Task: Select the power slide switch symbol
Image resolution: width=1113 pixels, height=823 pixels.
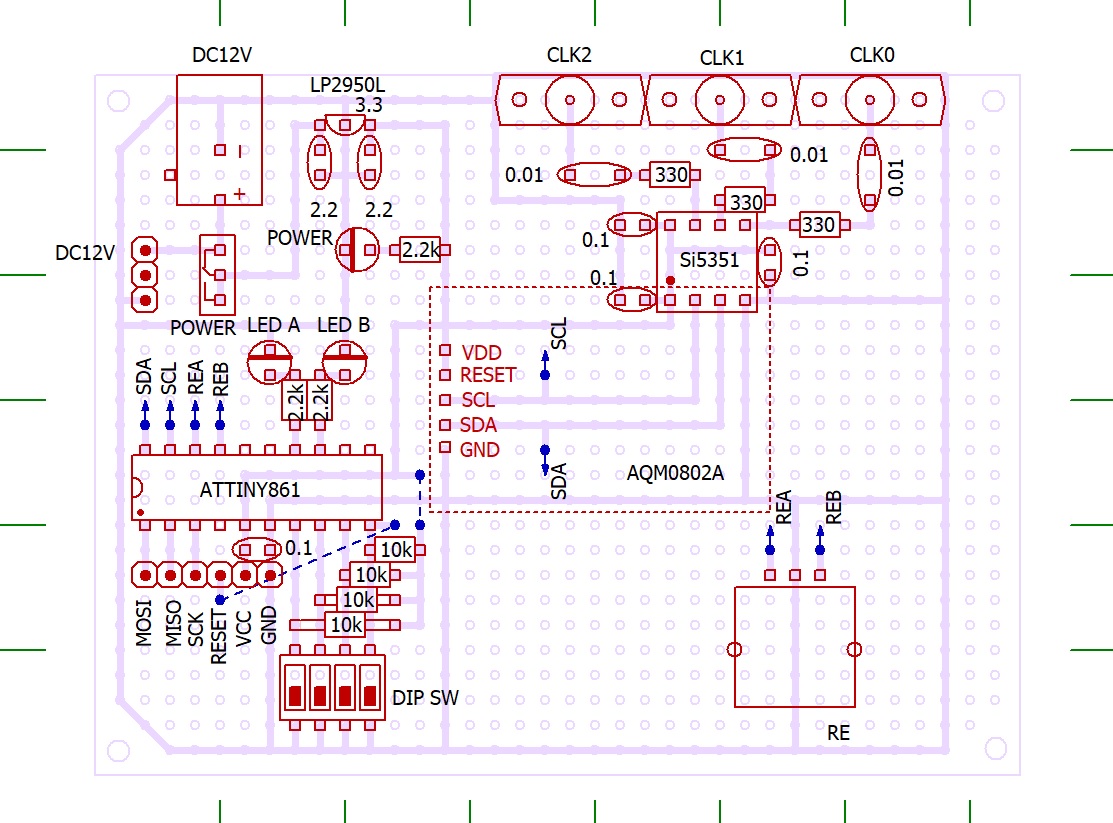Action: tap(217, 275)
